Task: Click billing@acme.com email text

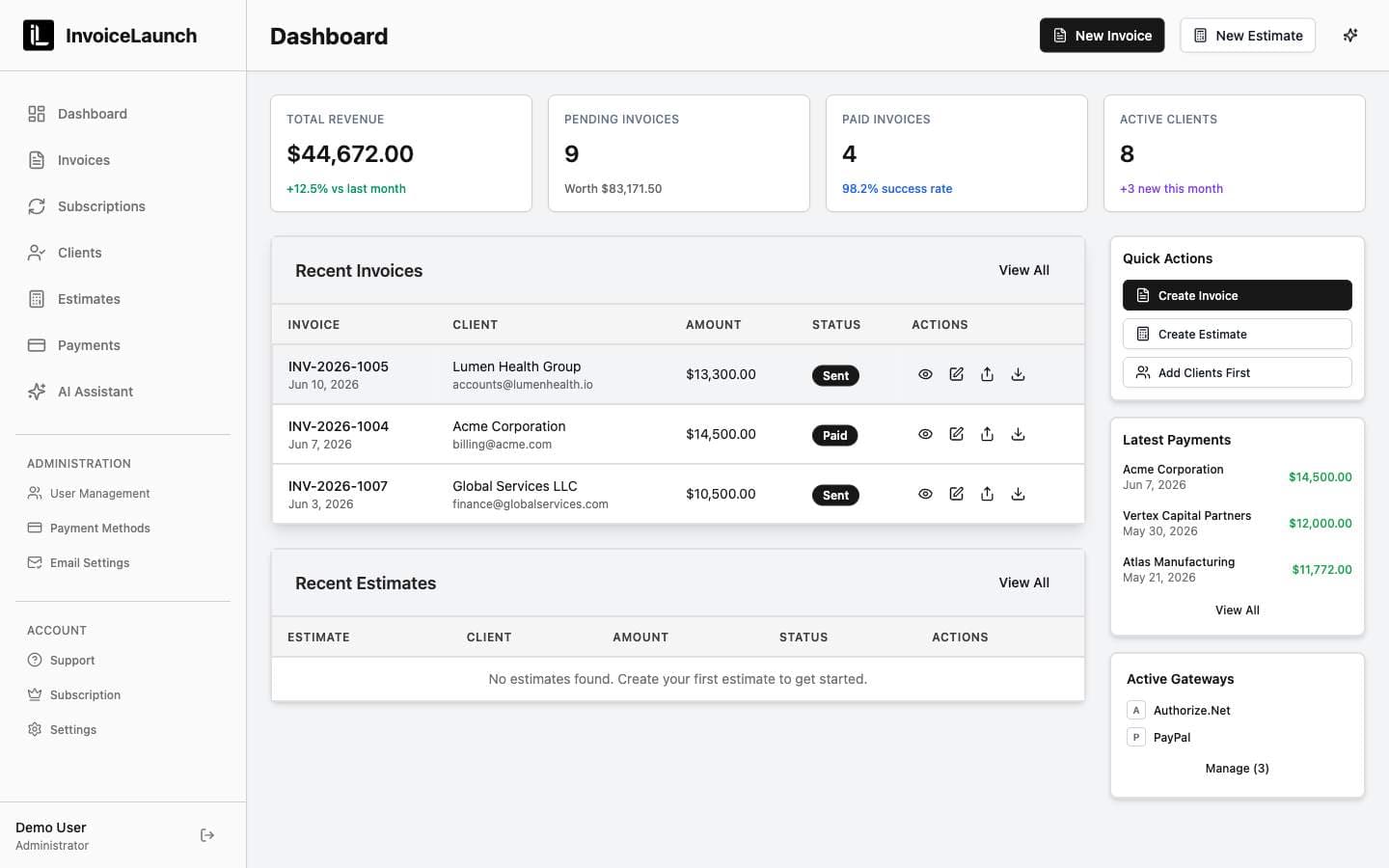Action: tap(502, 445)
